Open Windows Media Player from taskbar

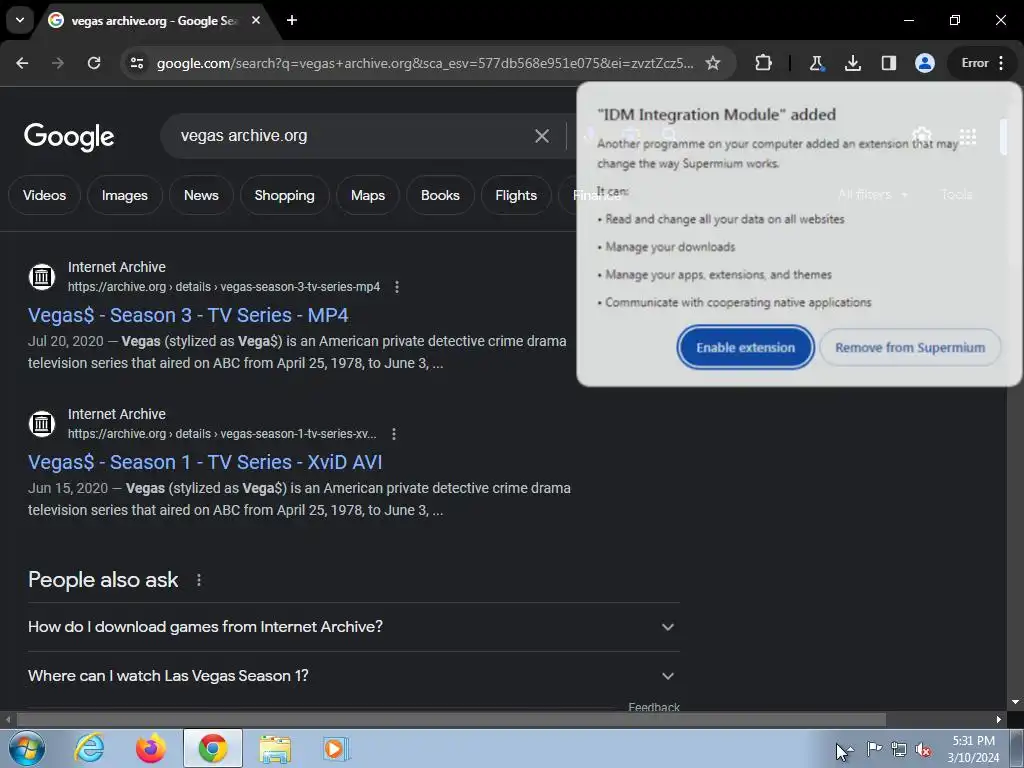tap(336, 748)
